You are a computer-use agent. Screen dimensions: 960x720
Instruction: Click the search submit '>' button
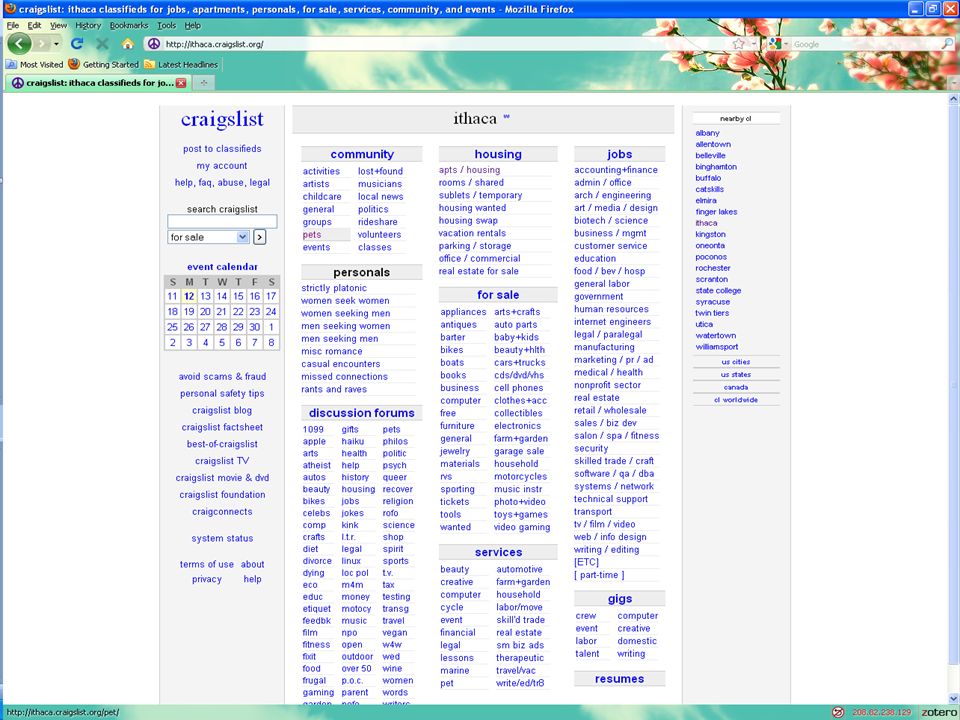coord(260,237)
